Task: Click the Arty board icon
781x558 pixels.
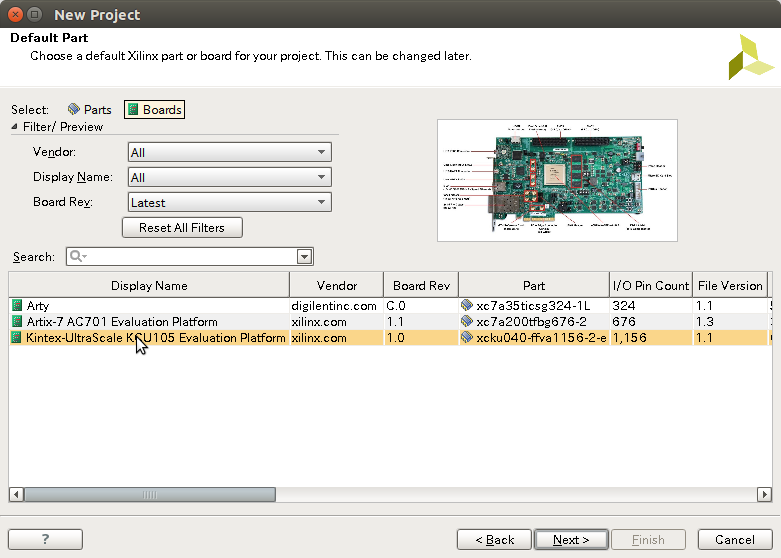Action: (x=17, y=305)
